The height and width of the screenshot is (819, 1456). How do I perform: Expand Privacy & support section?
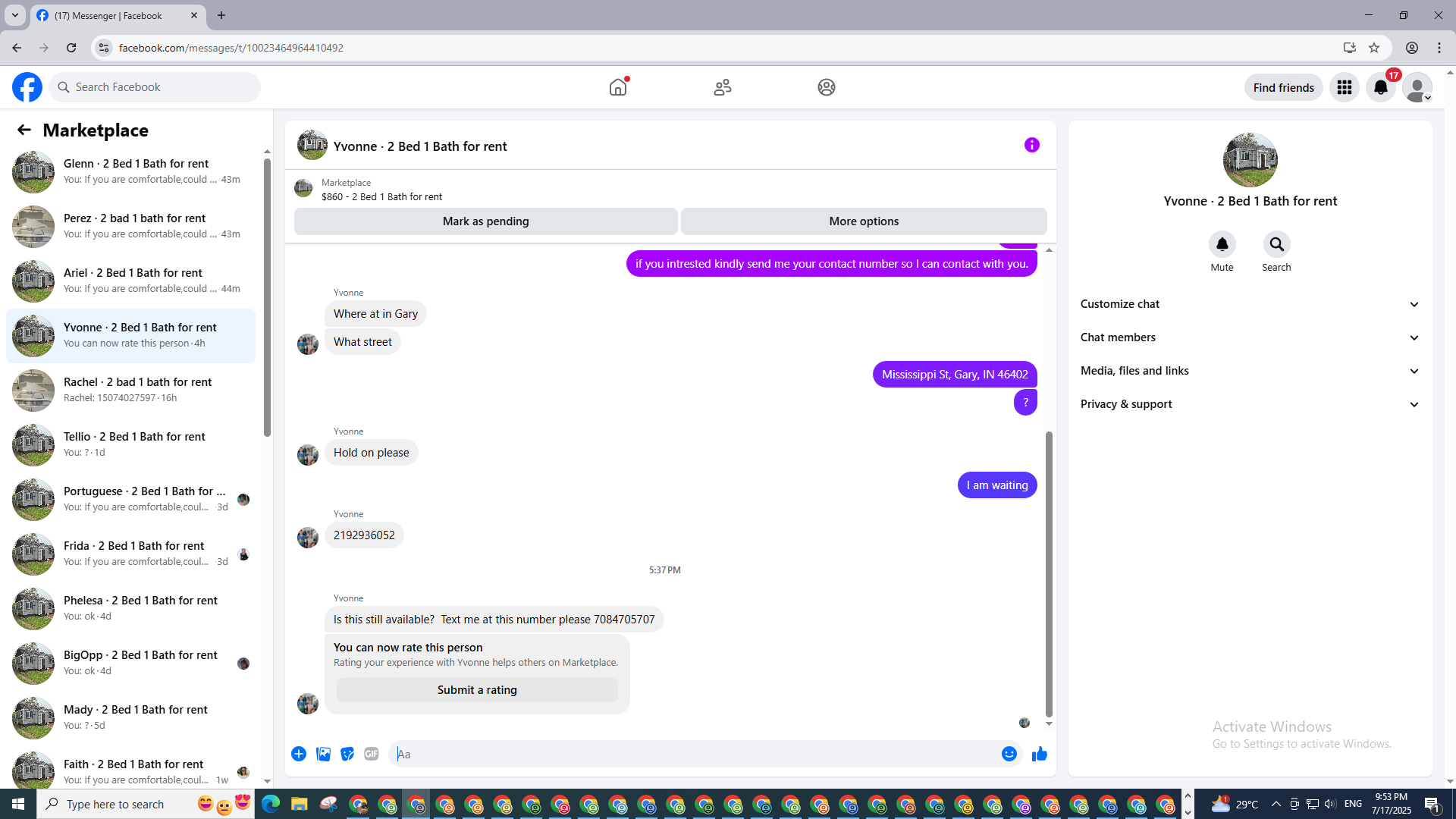(1250, 404)
